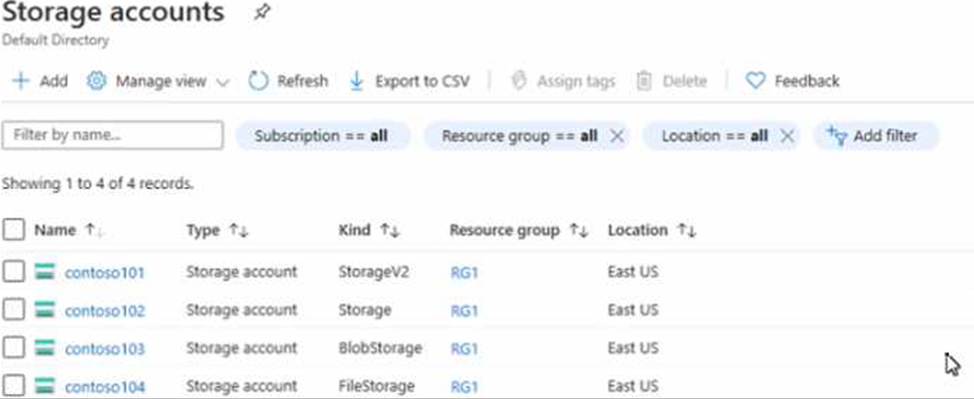Screen dimensions: 974x399
Task: Click the Assign tags icon
Action: [x=519, y=81]
